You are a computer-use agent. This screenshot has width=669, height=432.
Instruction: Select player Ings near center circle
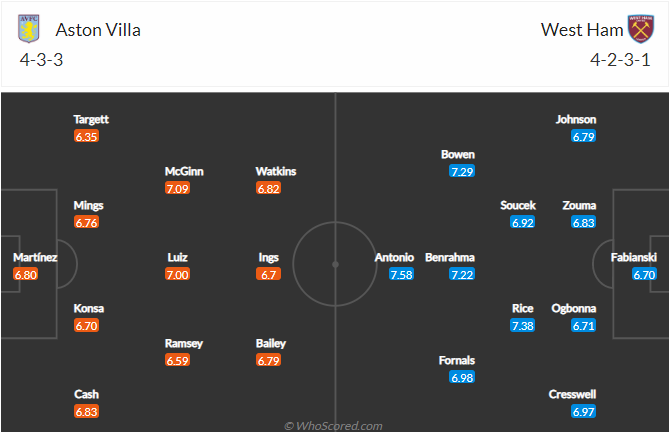coord(268,257)
